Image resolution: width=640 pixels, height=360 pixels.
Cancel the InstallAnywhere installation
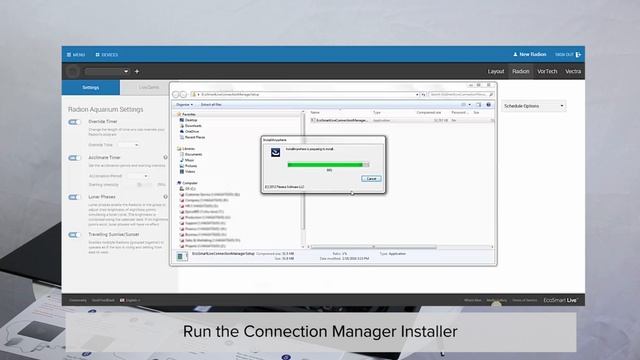371,179
